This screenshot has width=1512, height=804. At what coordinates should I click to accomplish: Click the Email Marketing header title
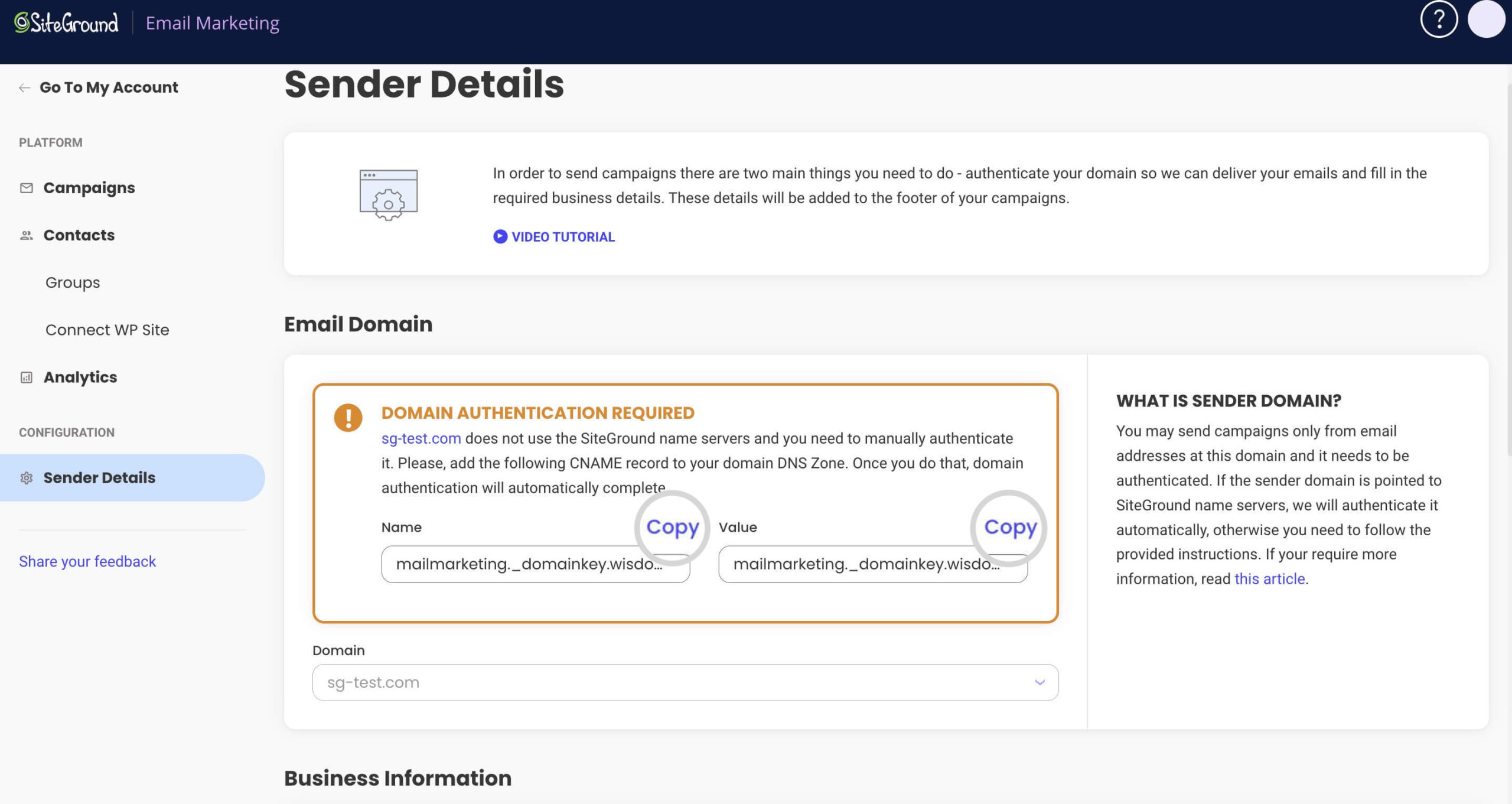click(213, 22)
